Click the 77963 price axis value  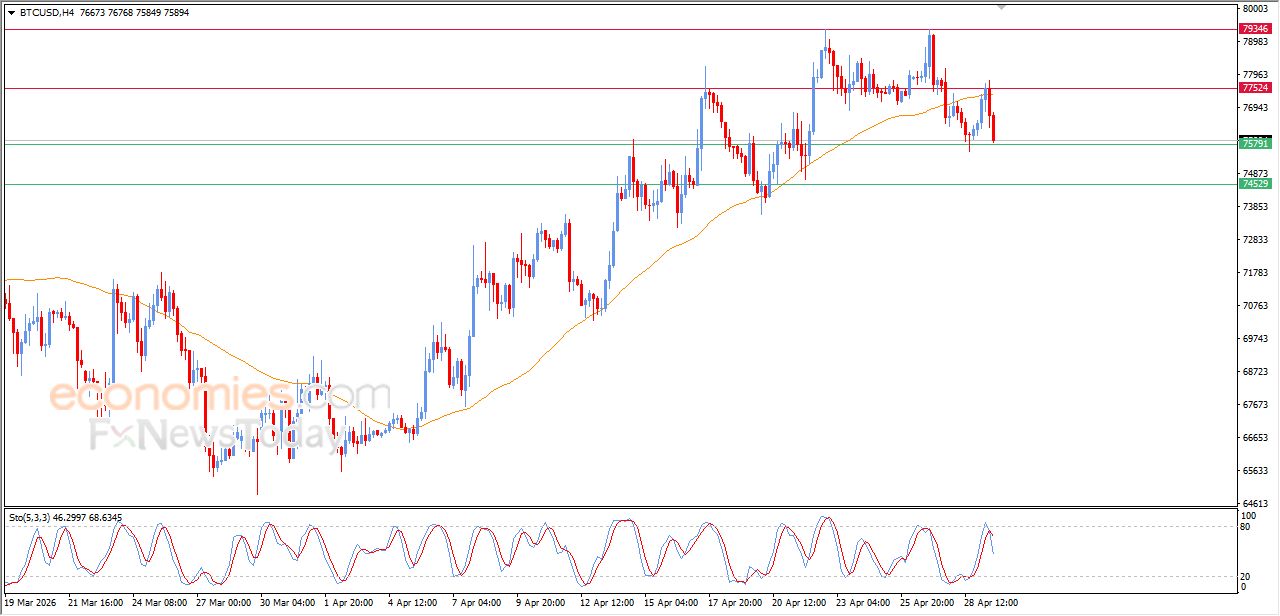pyautogui.click(x=1255, y=75)
